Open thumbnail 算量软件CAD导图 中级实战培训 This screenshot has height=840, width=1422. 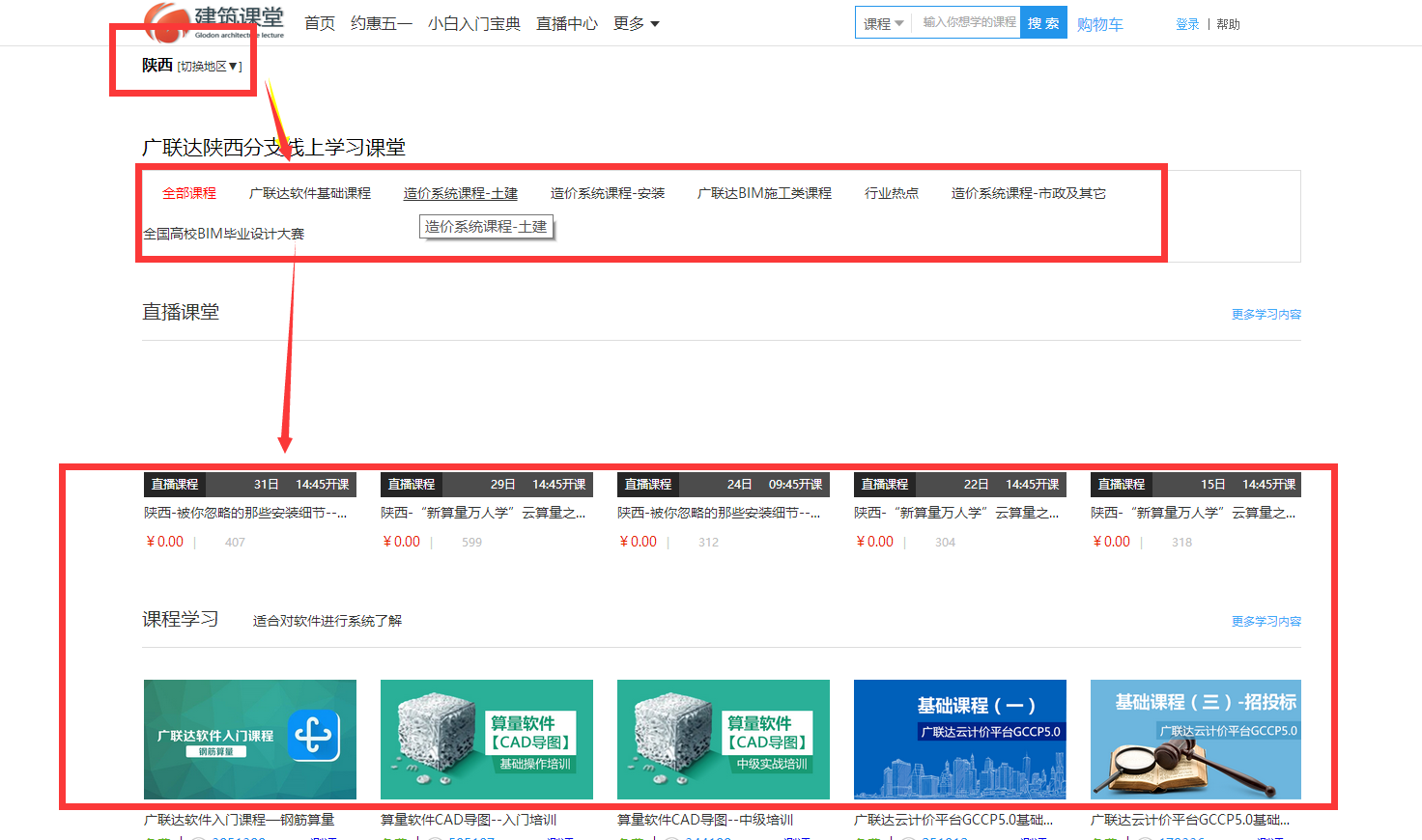pos(724,740)
